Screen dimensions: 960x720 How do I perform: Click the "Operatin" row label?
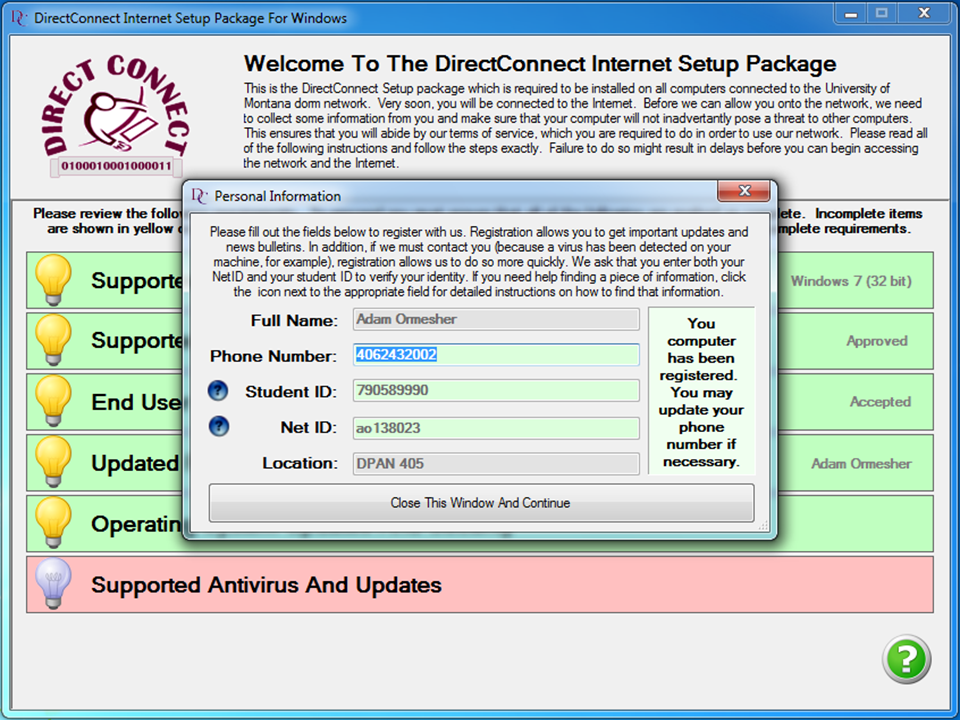(136, 524)
